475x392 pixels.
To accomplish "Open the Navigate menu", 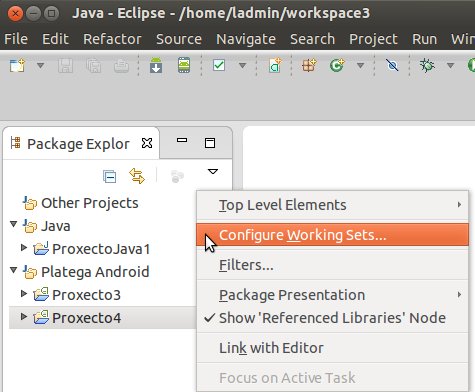I will coord(246,39).
